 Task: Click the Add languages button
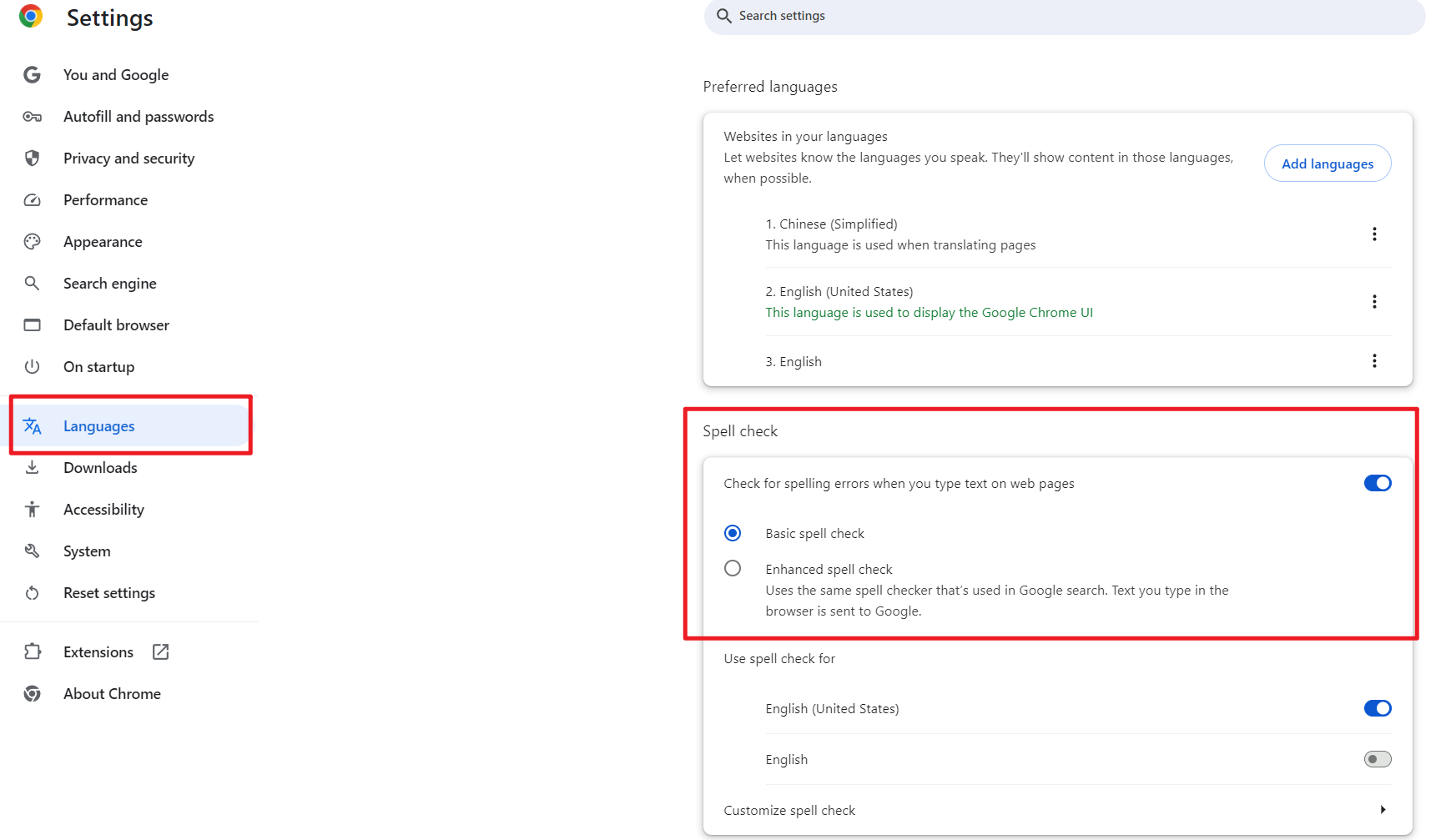(1328, 163)
